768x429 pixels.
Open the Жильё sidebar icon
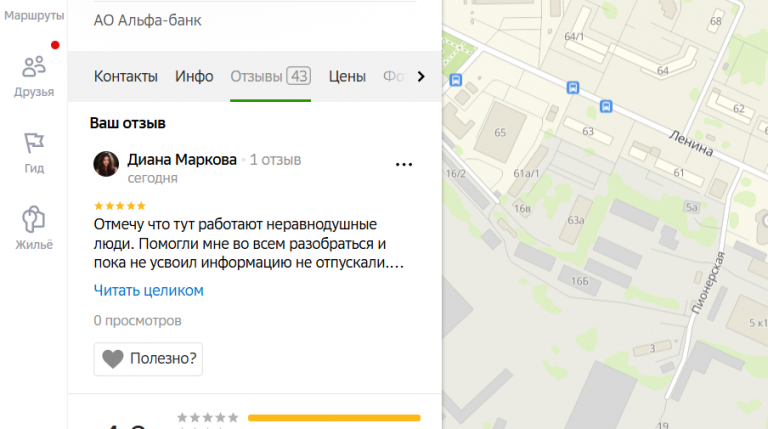coord(34,228)
